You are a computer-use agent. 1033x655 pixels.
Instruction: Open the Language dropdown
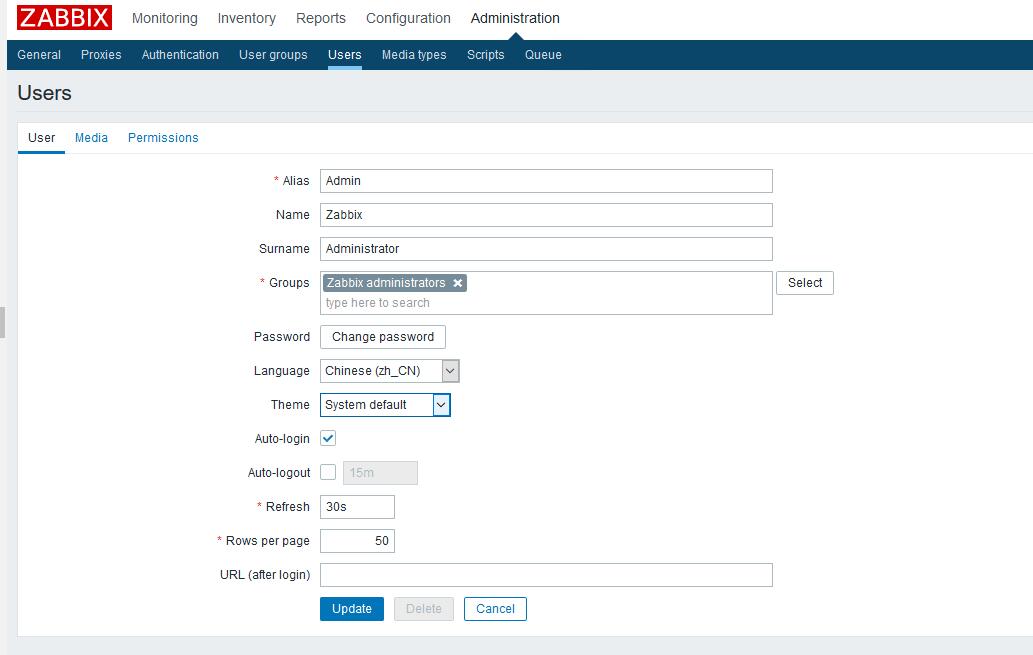[389, 371]
